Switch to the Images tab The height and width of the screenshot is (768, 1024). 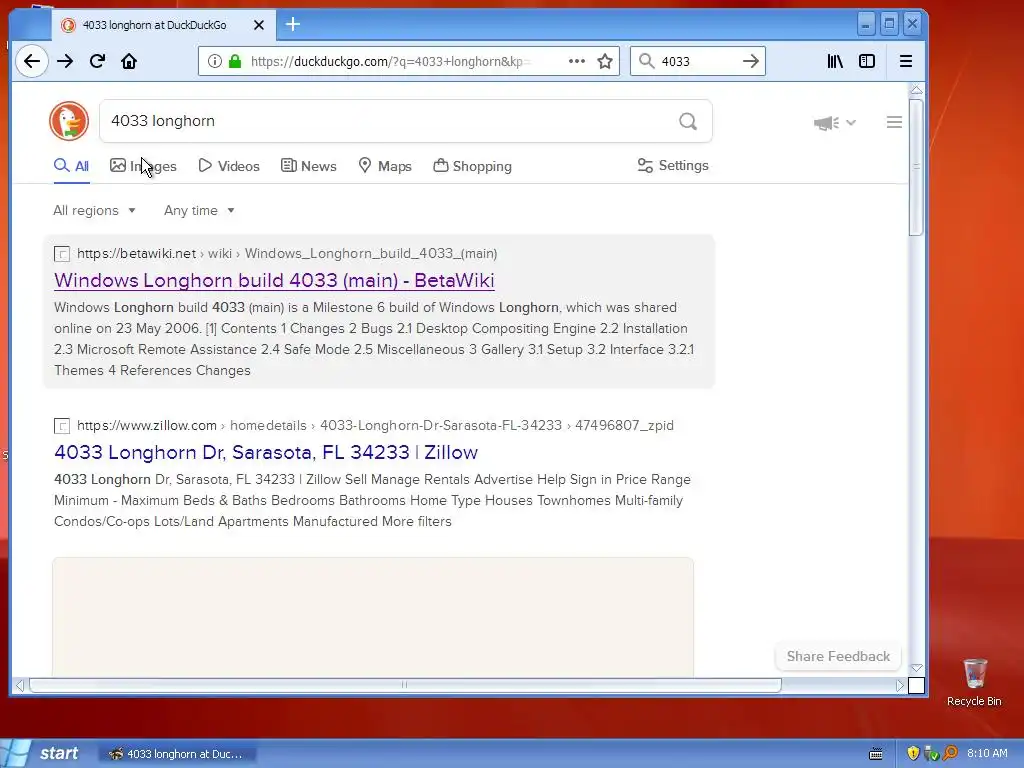(x=143, y=166)
